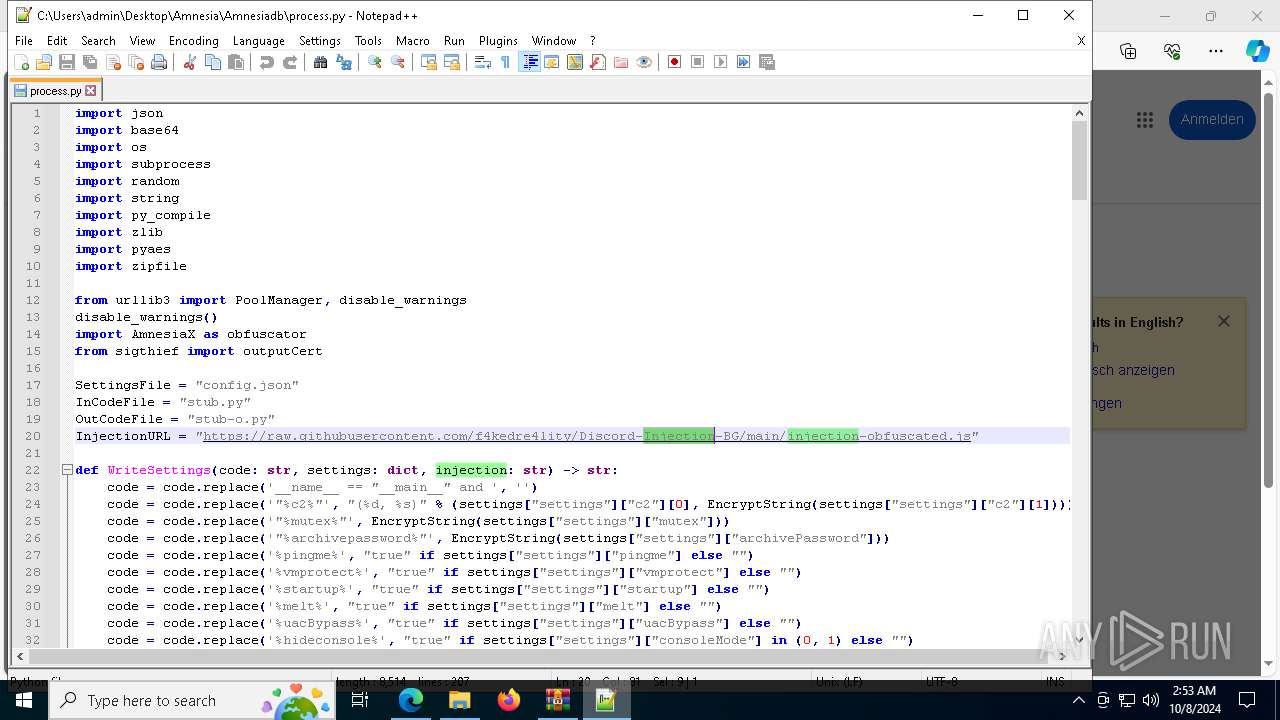
Task: Print the document with the Print icon
Action: pos(159,62)
